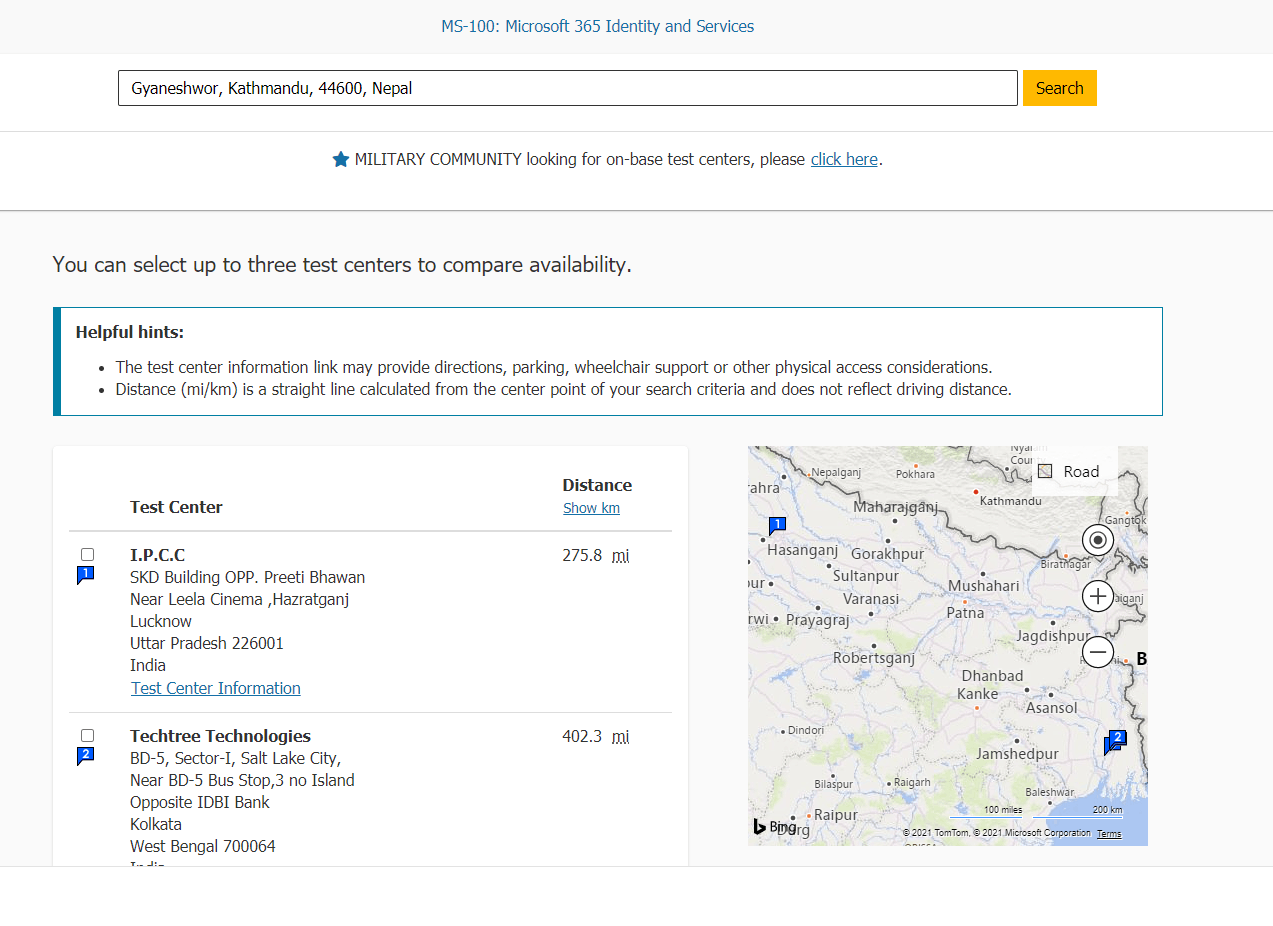
Task: Click the 402.3 mi distance value
Action: 595,736
